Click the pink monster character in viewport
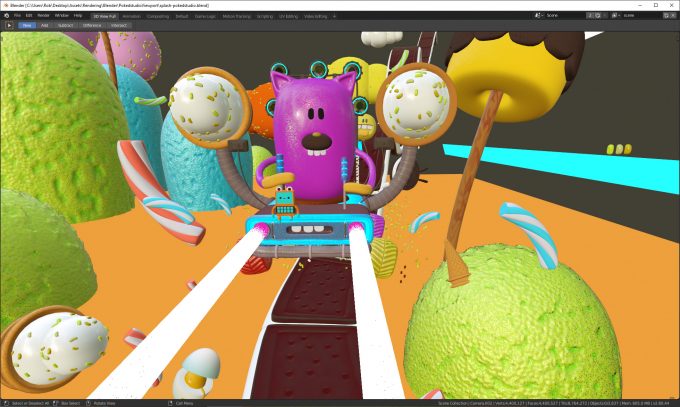 coord(314,139)
